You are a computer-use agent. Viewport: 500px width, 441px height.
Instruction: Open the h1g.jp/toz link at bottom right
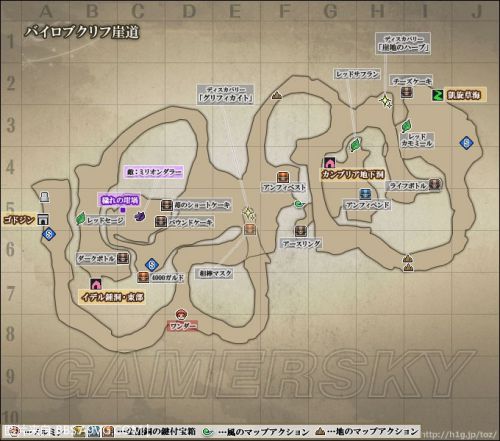pos(460,434)
